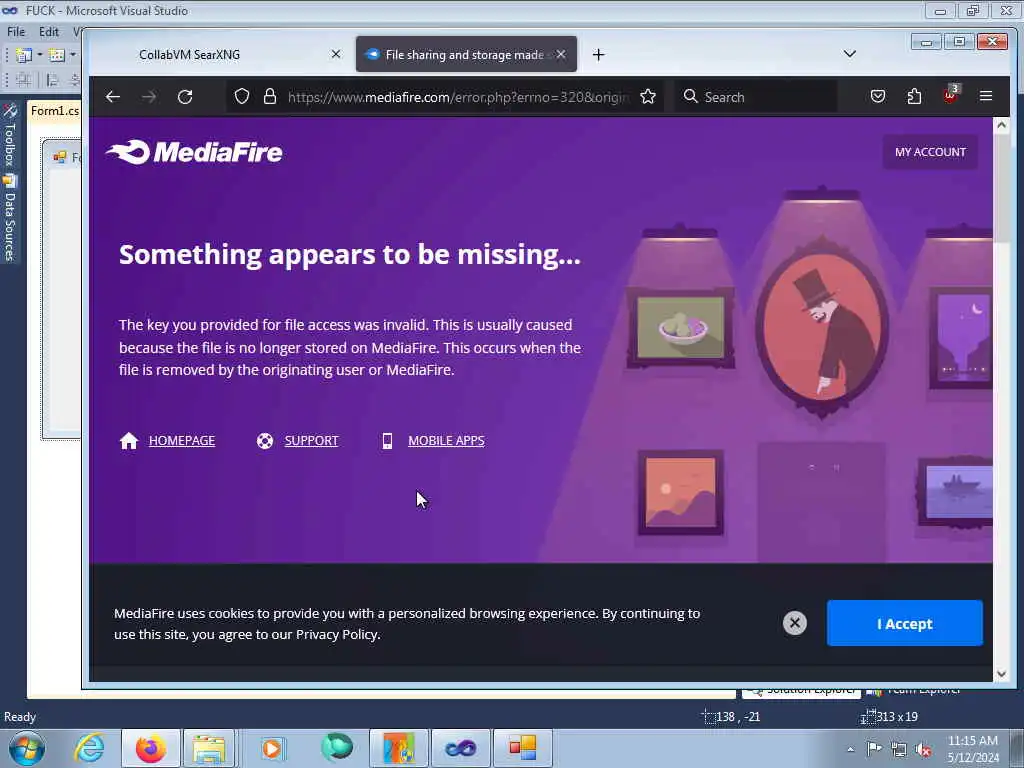Open the list all tabs dropdown
1024x768 pixels.
[850, 54]
